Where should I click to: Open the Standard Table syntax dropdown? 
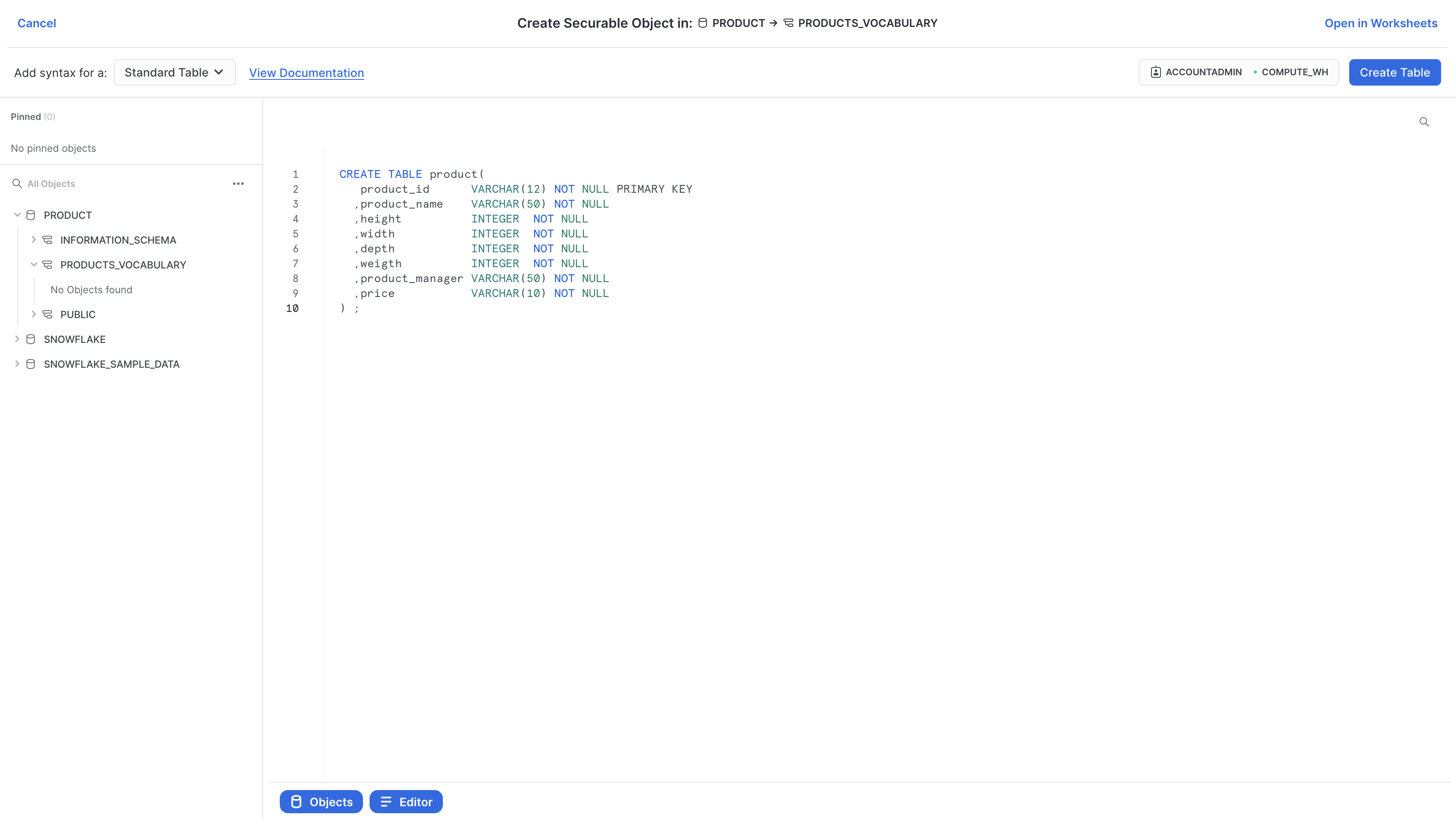pyautogui.click(x=174, y=72)
